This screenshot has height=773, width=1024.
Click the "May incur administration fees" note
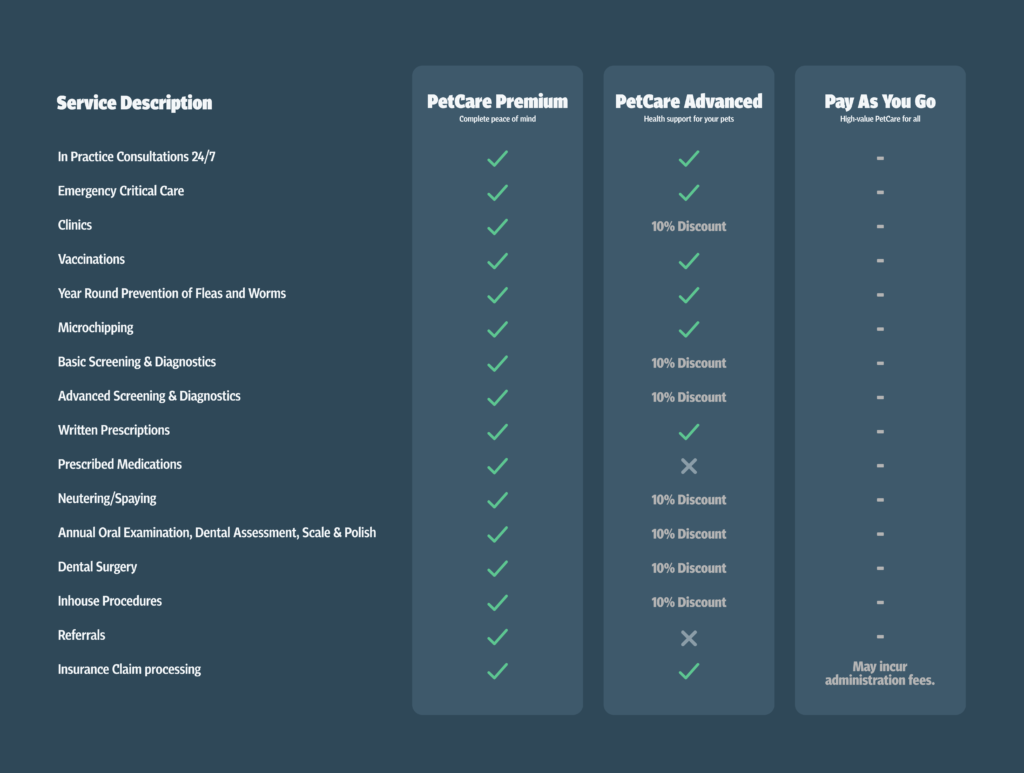click(x=880, y=673)
